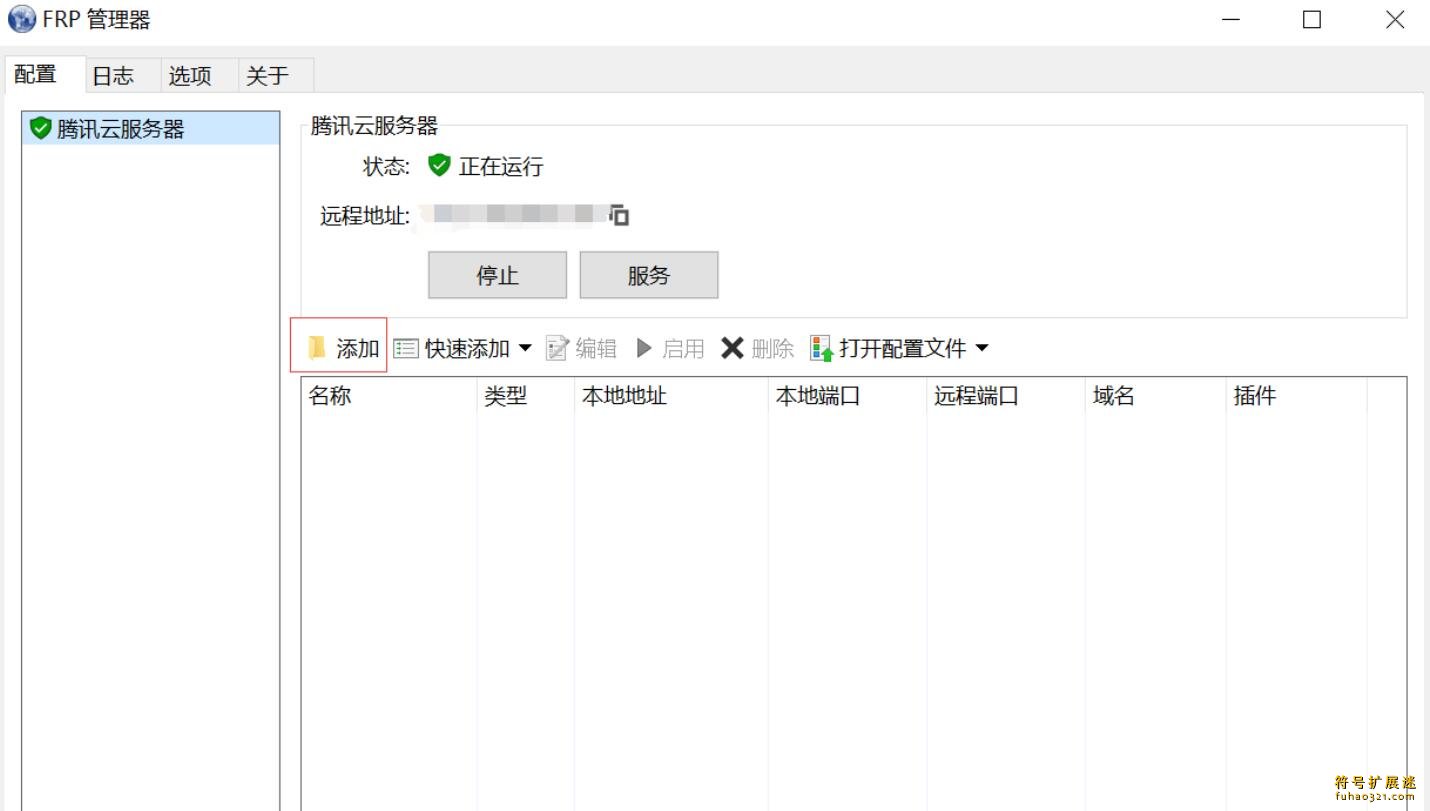
Task: Select 腾讯云服务器 in the config list
Action: [151, 128]
